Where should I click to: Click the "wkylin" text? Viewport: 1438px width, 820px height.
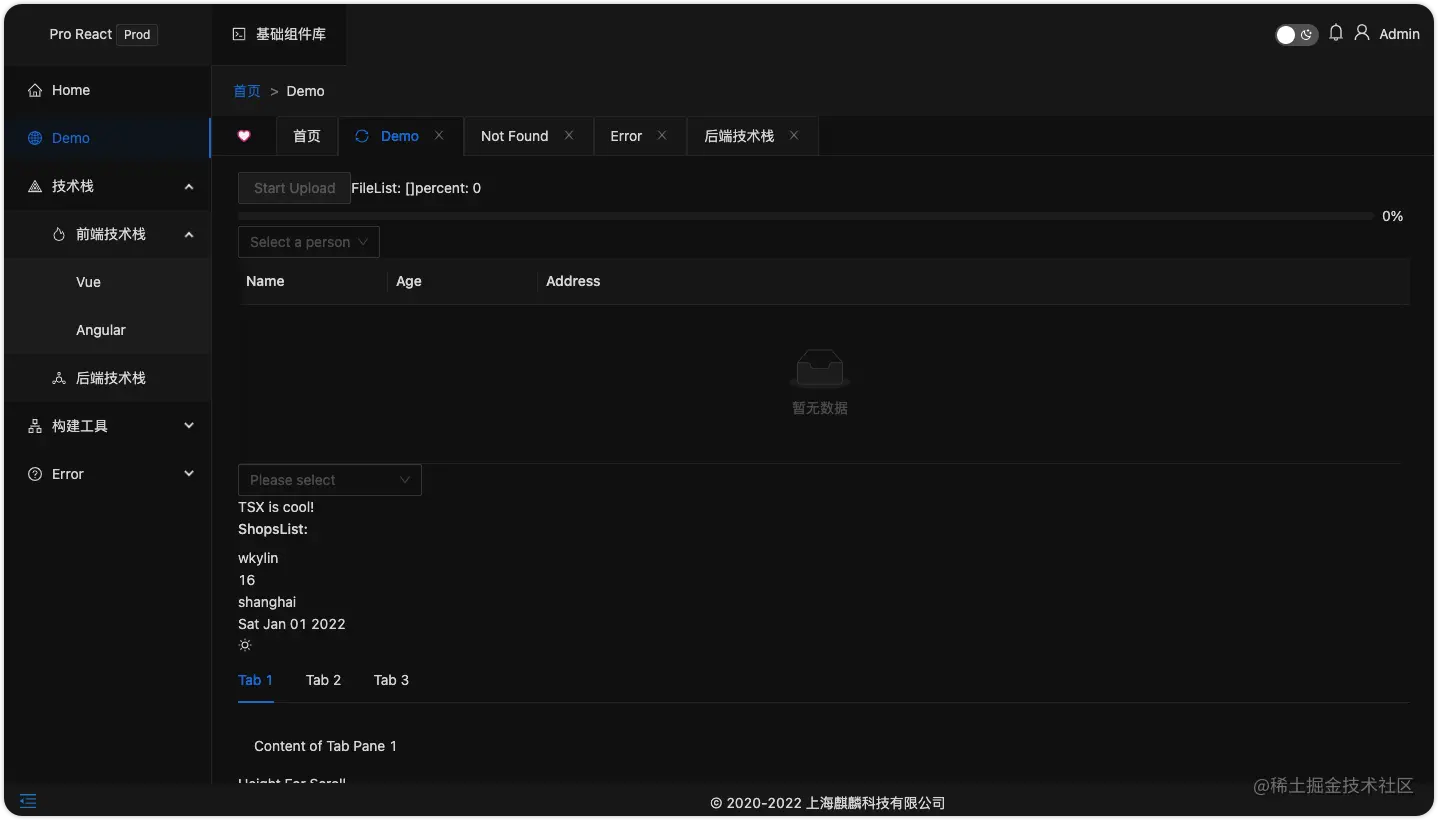coord(258,558)
